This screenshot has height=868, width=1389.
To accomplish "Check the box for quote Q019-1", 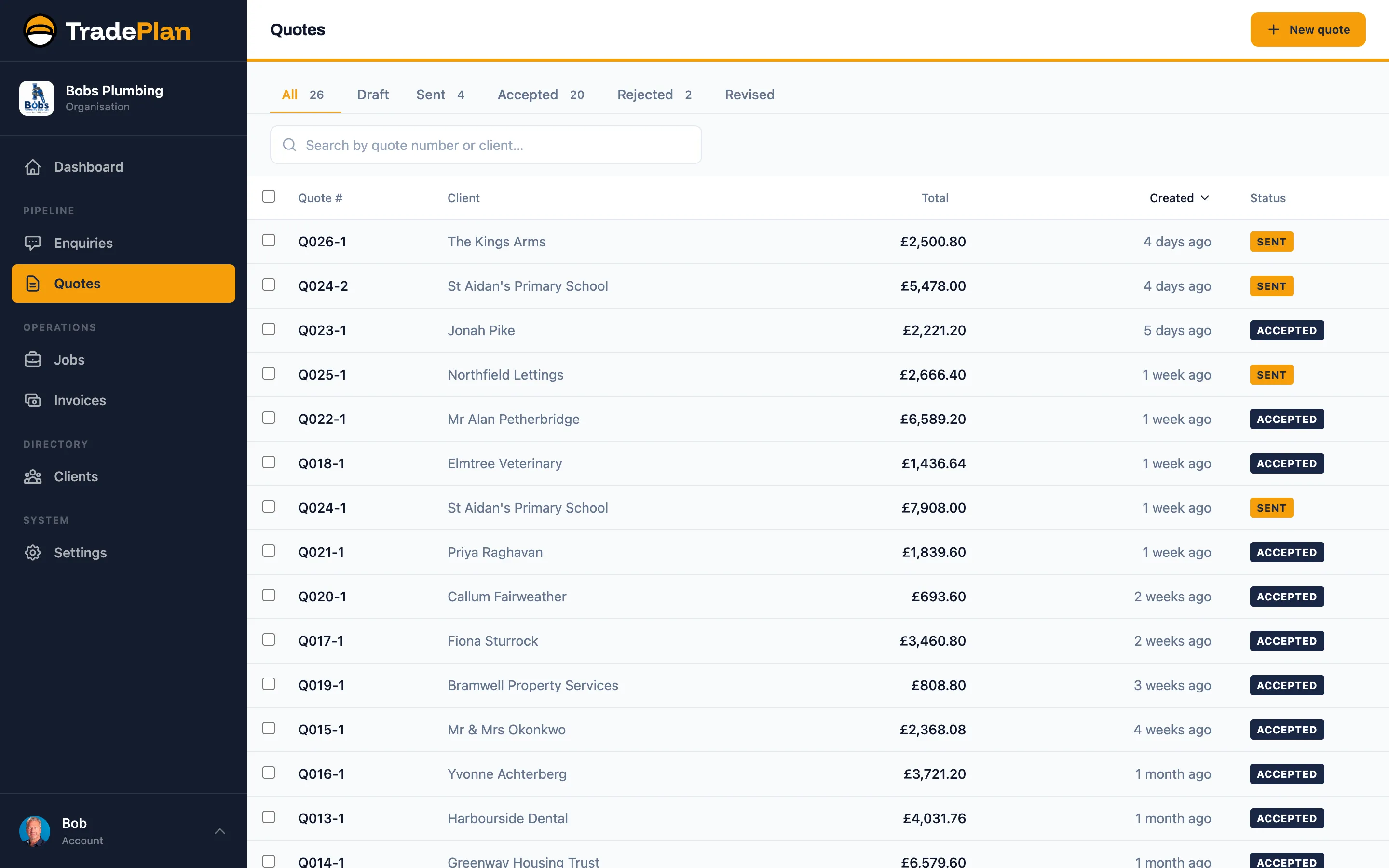I will (269, 684).
